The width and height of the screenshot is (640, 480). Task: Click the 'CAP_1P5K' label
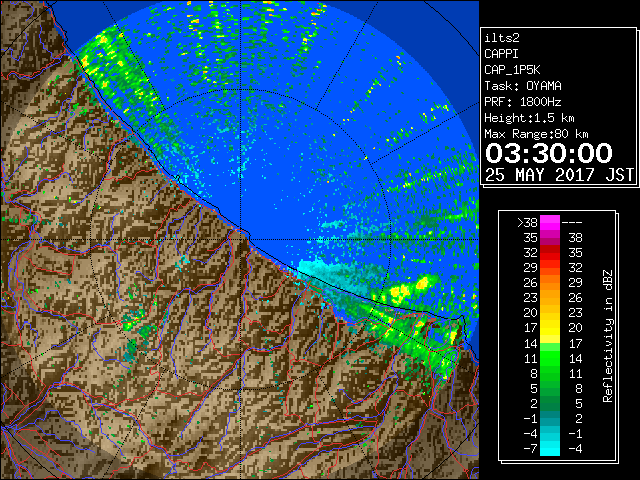click(x=512, y=70)
